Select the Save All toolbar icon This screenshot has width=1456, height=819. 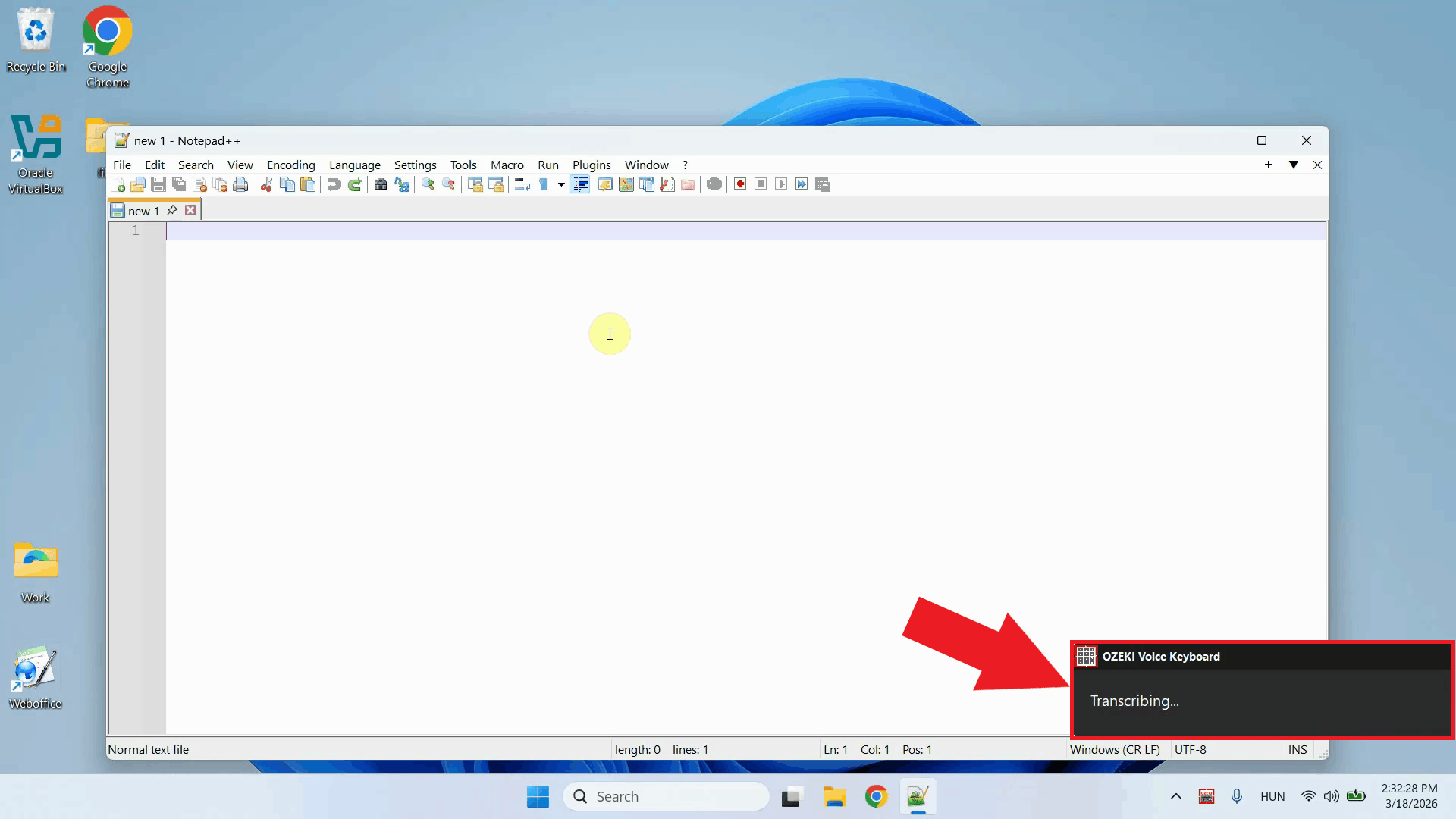(x=178, y=184)
